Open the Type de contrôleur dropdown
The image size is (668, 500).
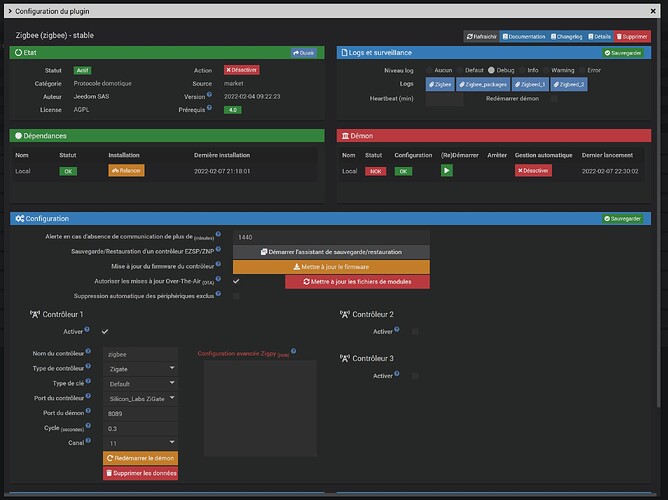click(141, 368)
